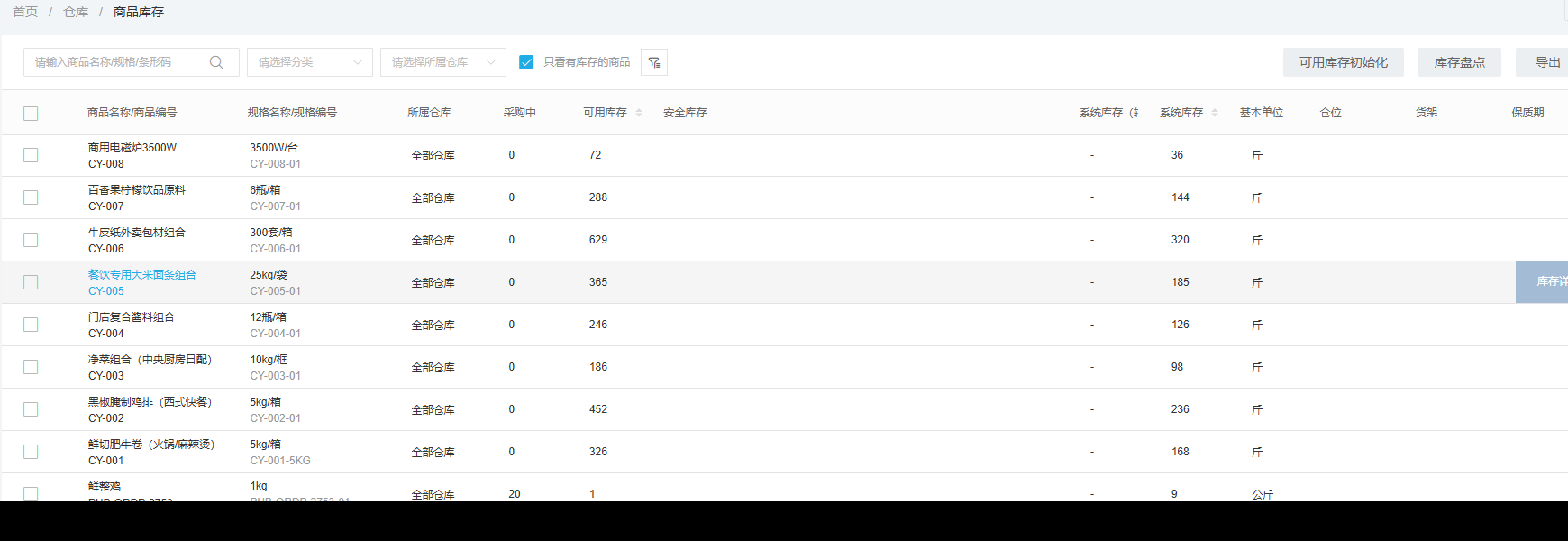Click product name 鲜切肥牛卷（火锅/麻辣烫）
The height and width of the screenshot is (541, 1568).
point(154,445)
